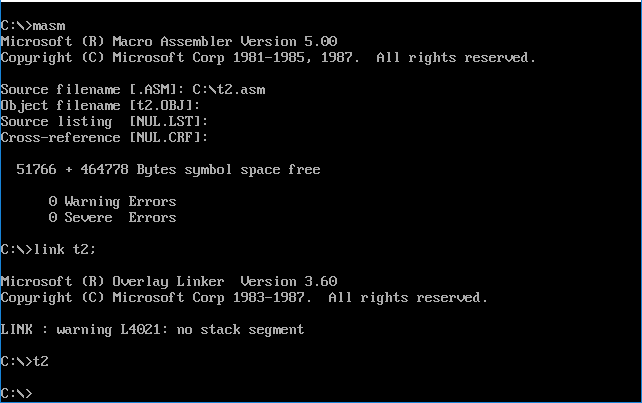Screen dimensions: 642x403
Task: Click the Macro Assembler Version 5.00 line
Action: click(x=169, y=41)
